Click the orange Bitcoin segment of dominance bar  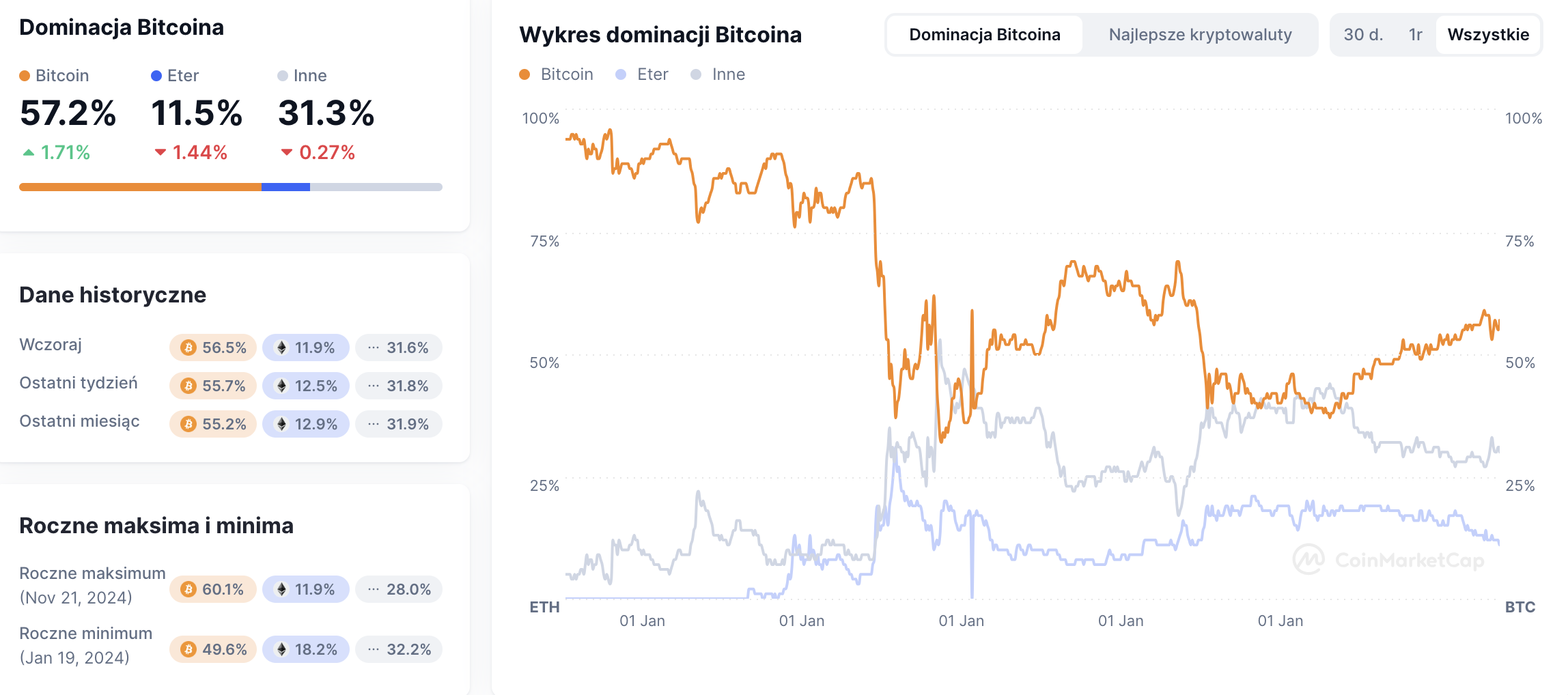click(140, 187)
